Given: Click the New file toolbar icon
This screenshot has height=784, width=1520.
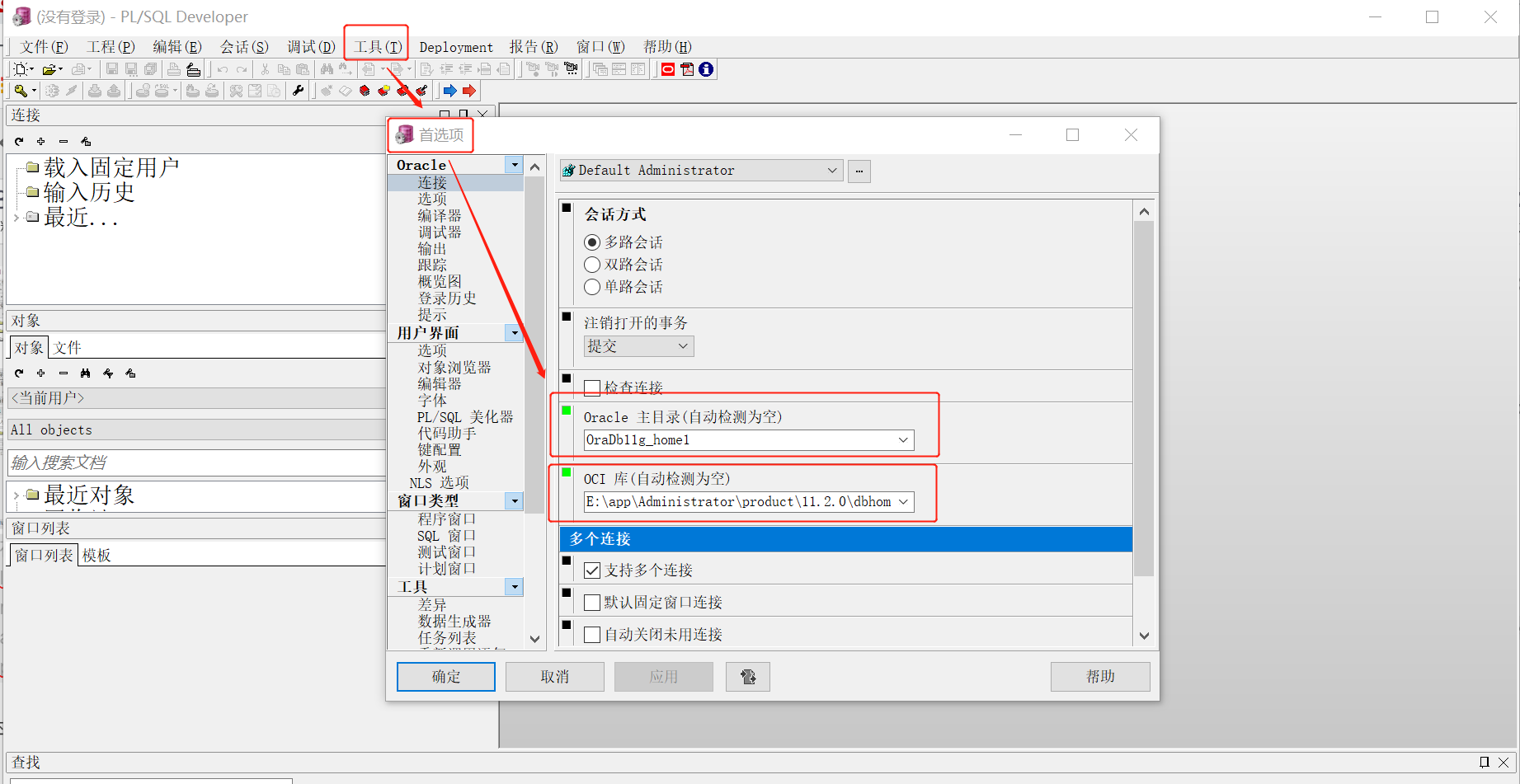Looking at the screenshot, I should click(x=21, y=69).
